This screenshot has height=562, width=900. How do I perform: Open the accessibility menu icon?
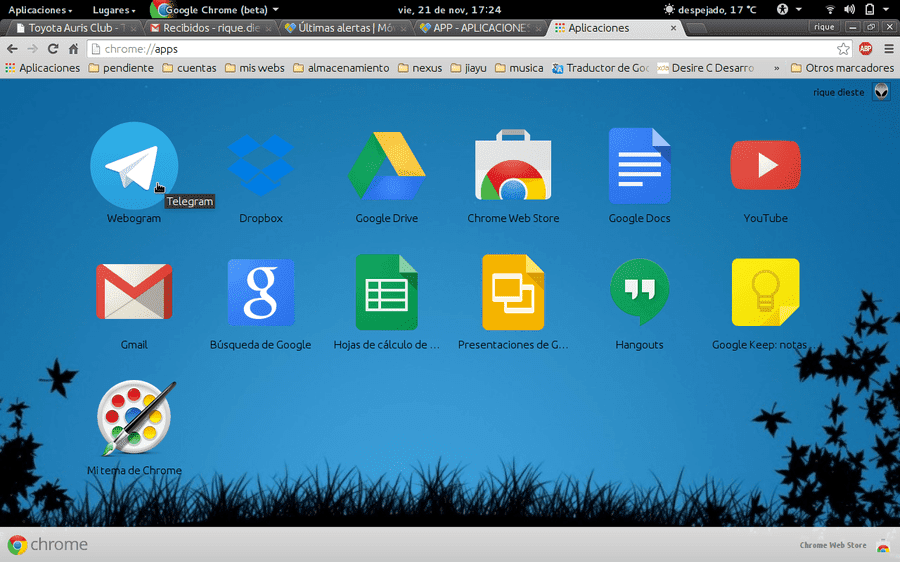point(782,9)
